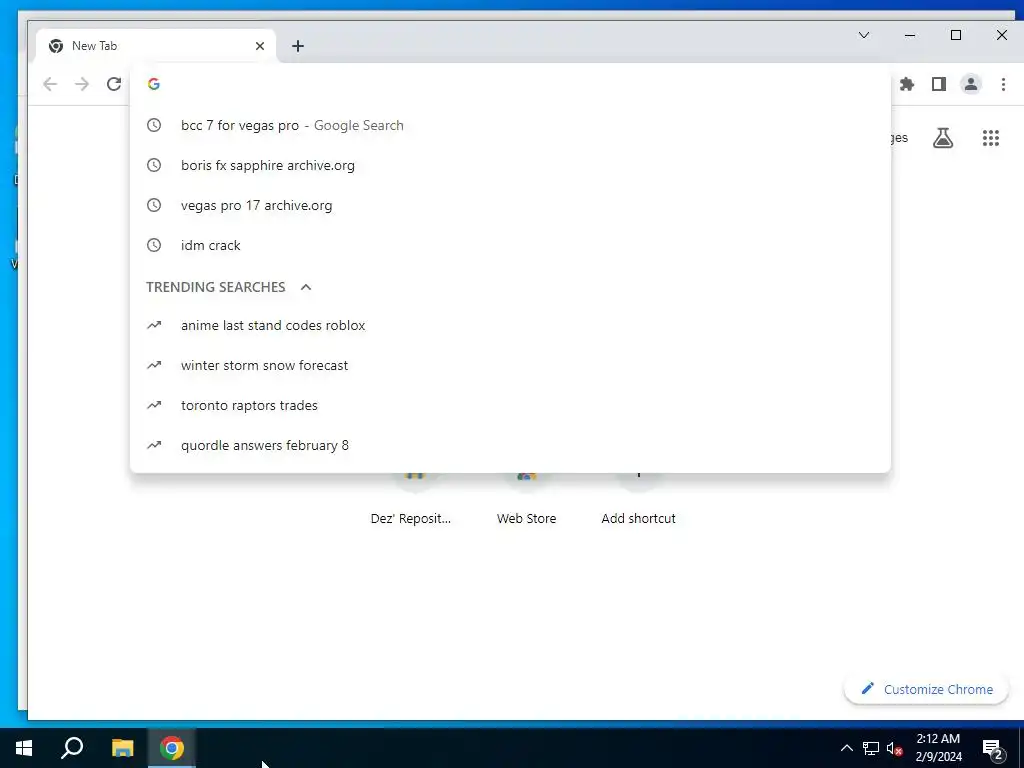Open the notification center icon
Screen dimensions: 1024x768
point(993,748)
